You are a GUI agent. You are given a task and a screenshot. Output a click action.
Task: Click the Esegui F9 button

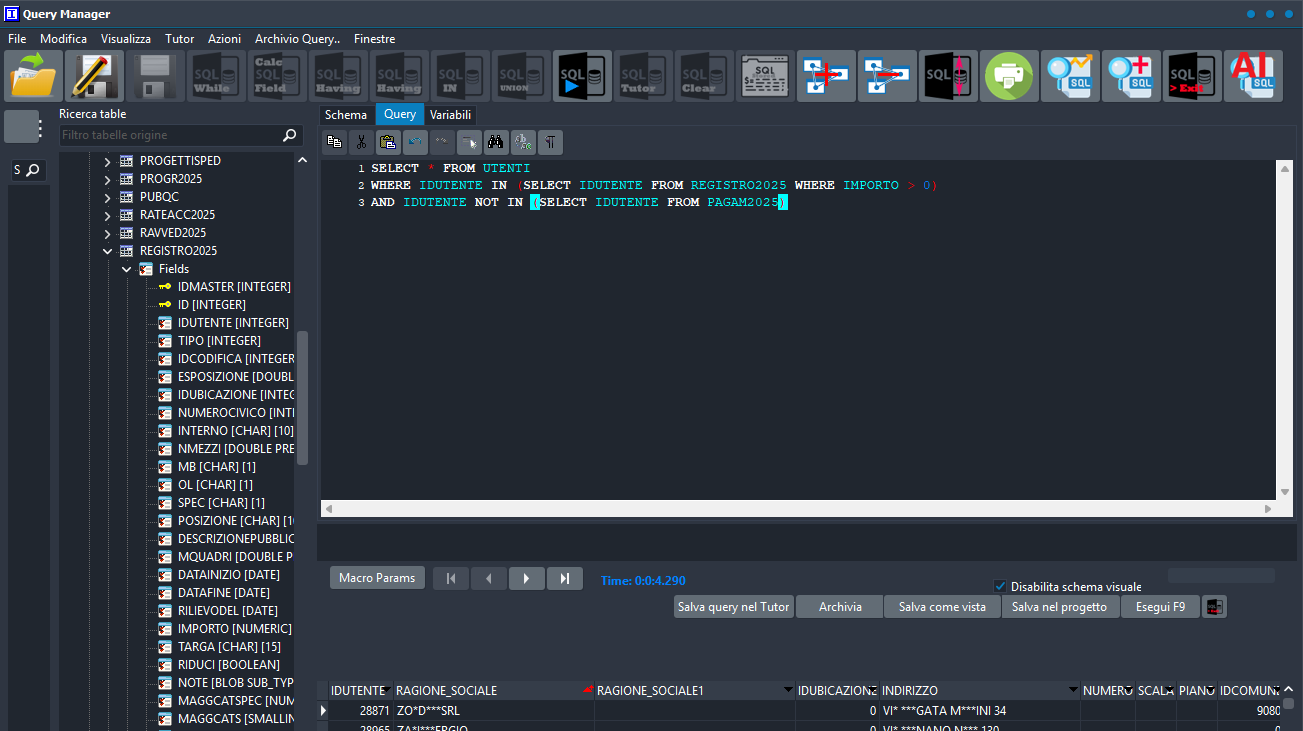[x=1160, y=607]
